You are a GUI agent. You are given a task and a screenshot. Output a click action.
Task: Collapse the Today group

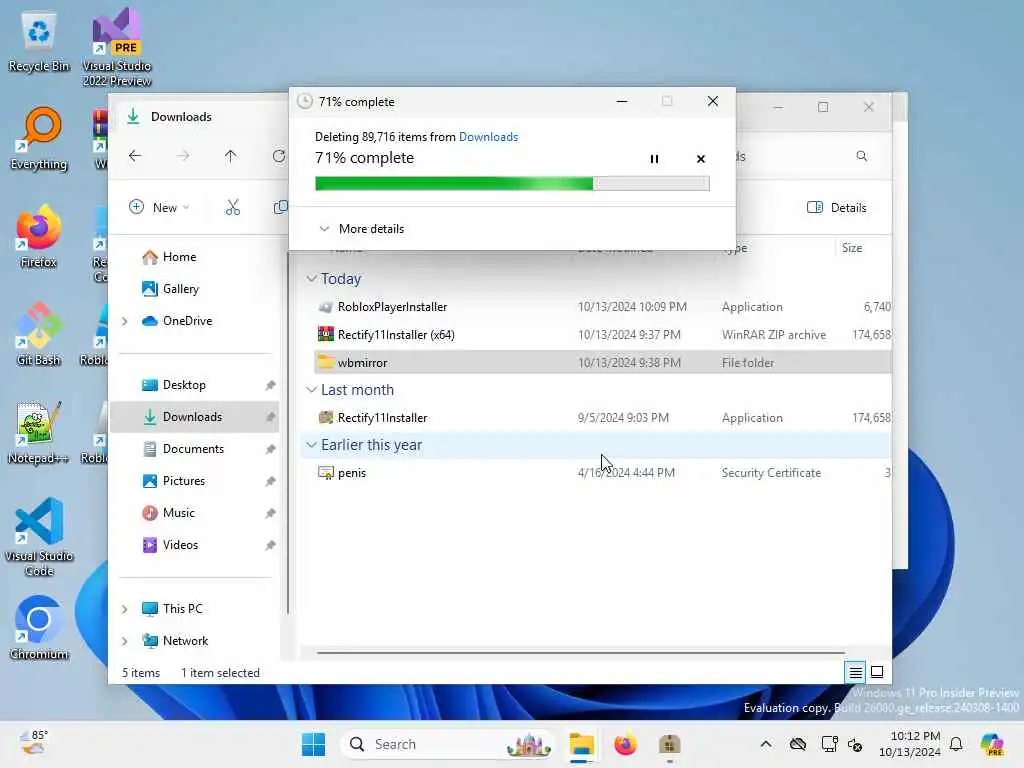[x=312, y=279]
